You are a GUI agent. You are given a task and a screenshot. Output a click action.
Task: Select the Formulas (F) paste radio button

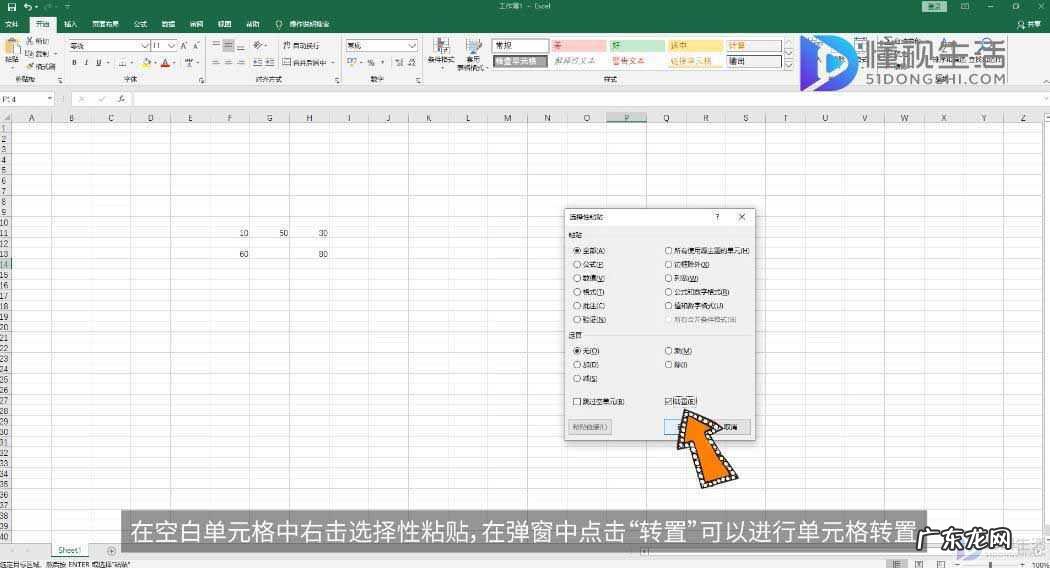[577, 265]
